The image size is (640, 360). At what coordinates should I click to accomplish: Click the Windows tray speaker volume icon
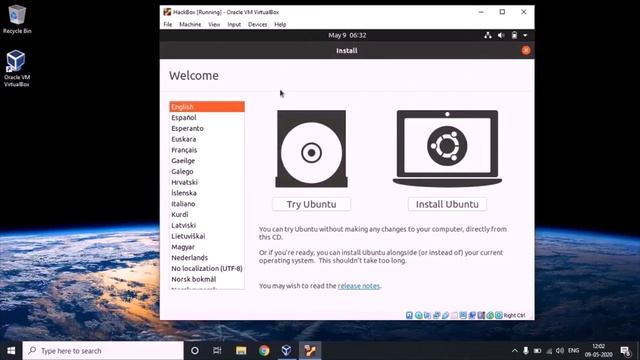(x=560, y=351)
